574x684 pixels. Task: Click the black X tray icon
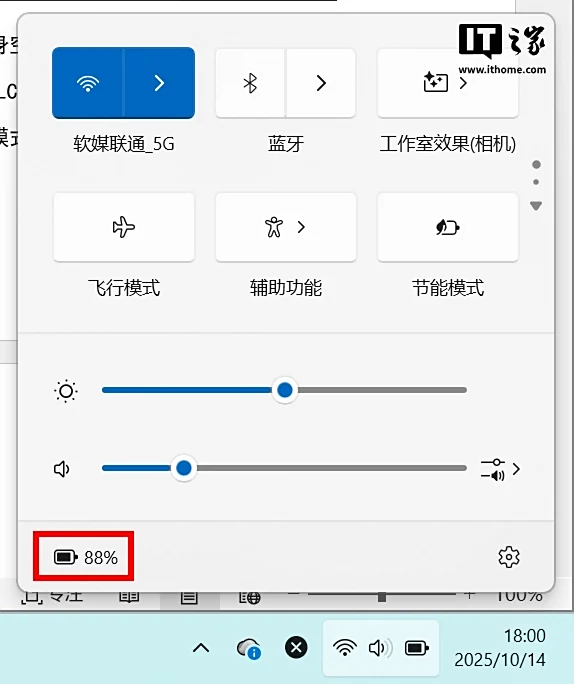tap(296, 647)
